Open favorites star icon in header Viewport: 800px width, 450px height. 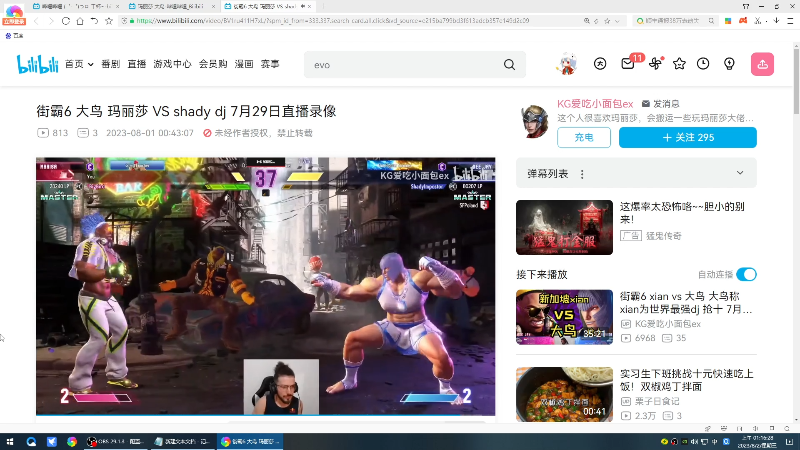[679, 64]
